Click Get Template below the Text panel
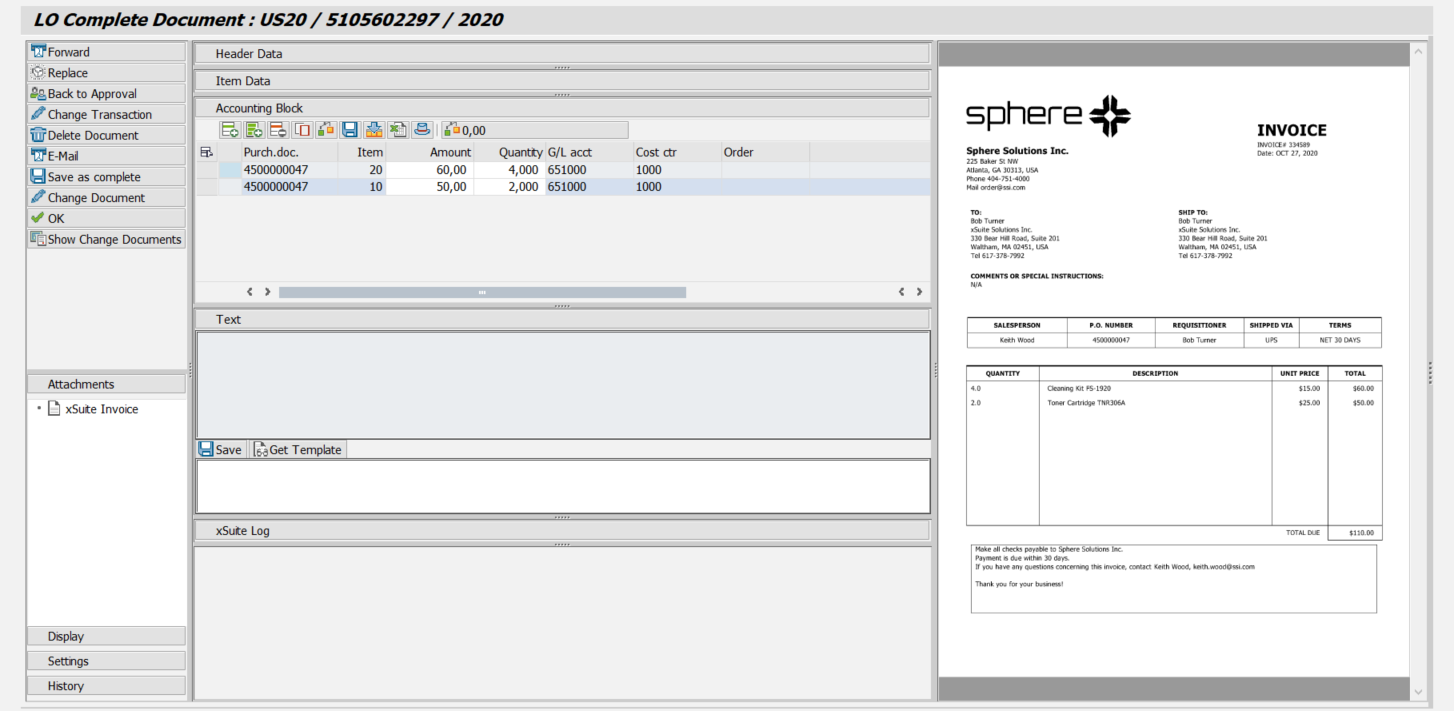The image size is (1454, 711). 298,449
